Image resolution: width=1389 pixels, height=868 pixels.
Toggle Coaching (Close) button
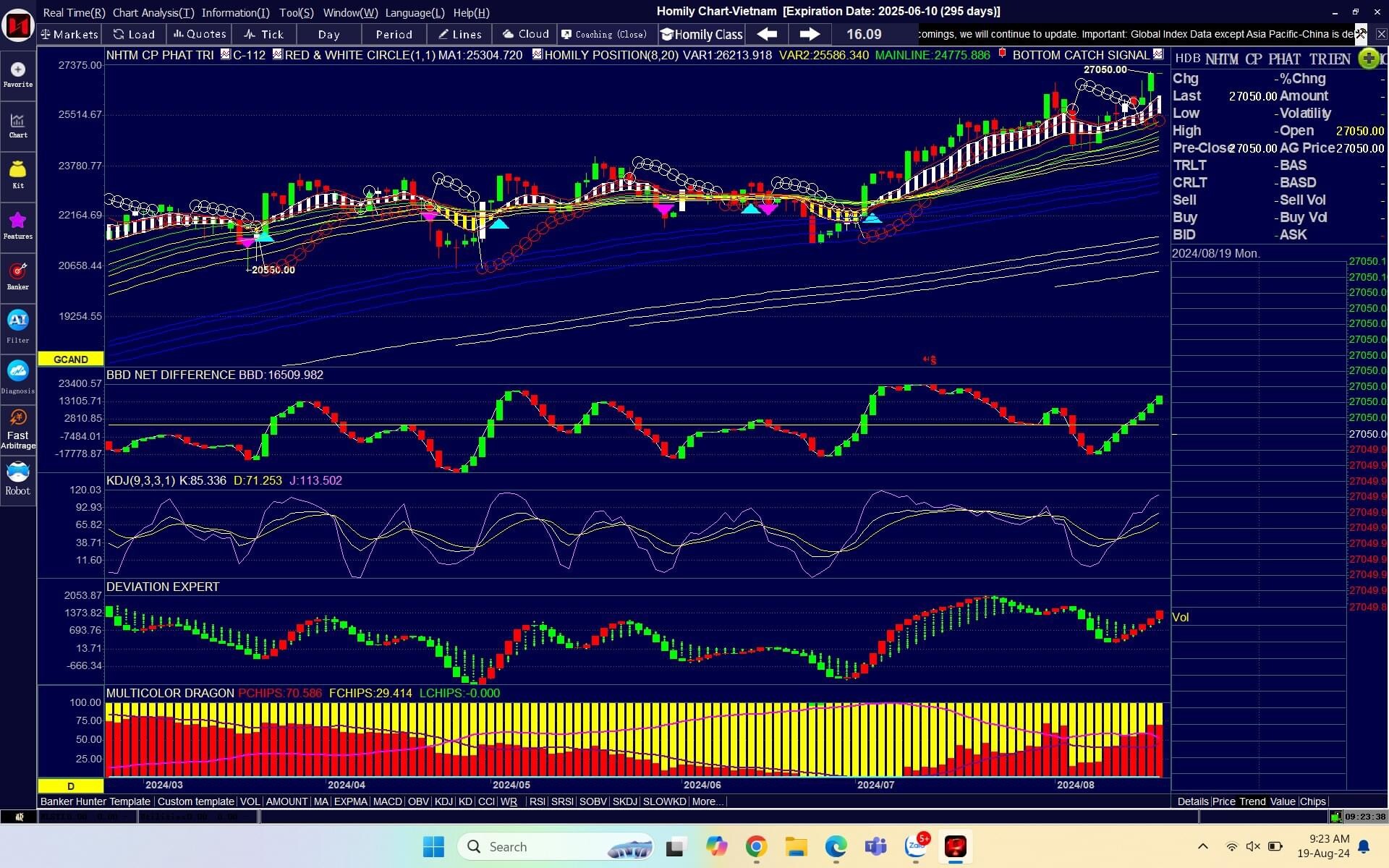(605, 34)
